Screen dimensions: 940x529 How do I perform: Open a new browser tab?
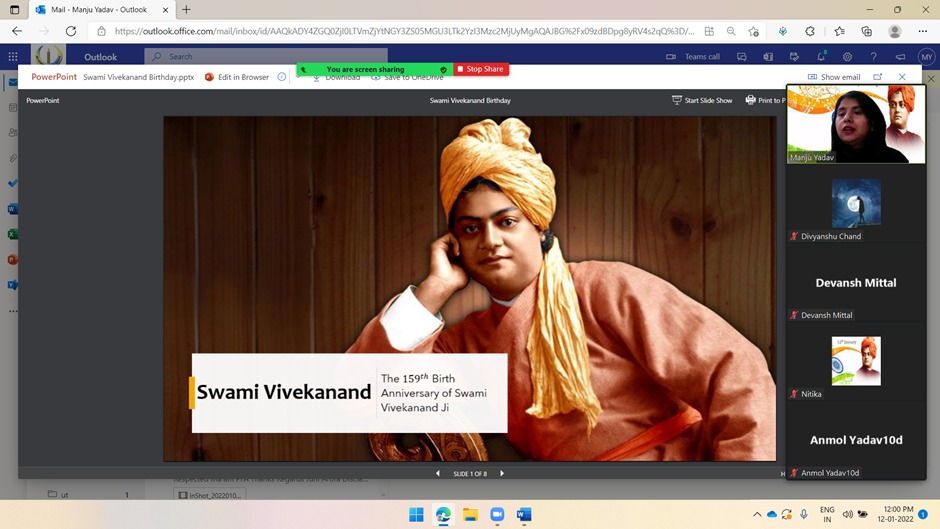coord(186,10)
